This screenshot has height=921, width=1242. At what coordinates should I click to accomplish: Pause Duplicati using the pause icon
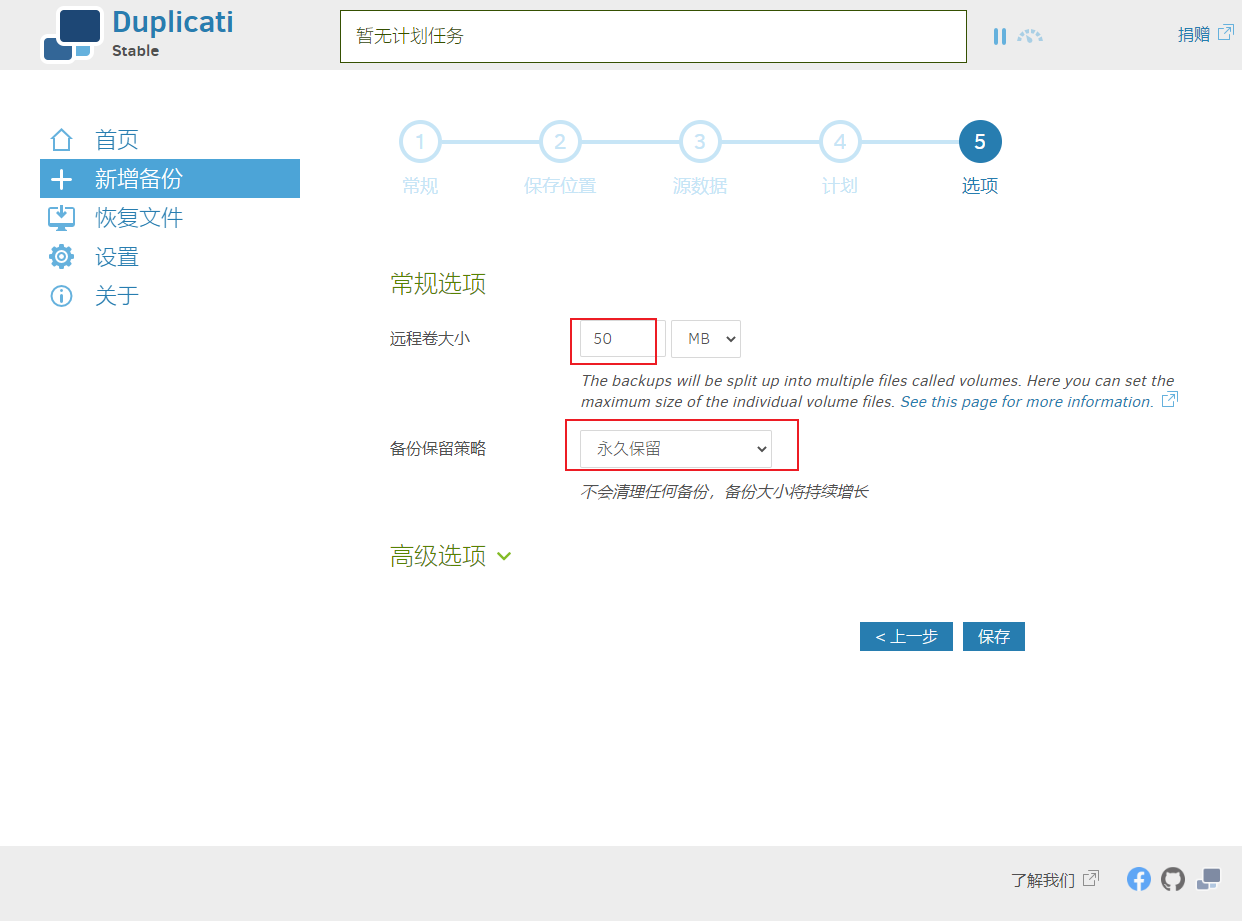tap(1000, 36)
